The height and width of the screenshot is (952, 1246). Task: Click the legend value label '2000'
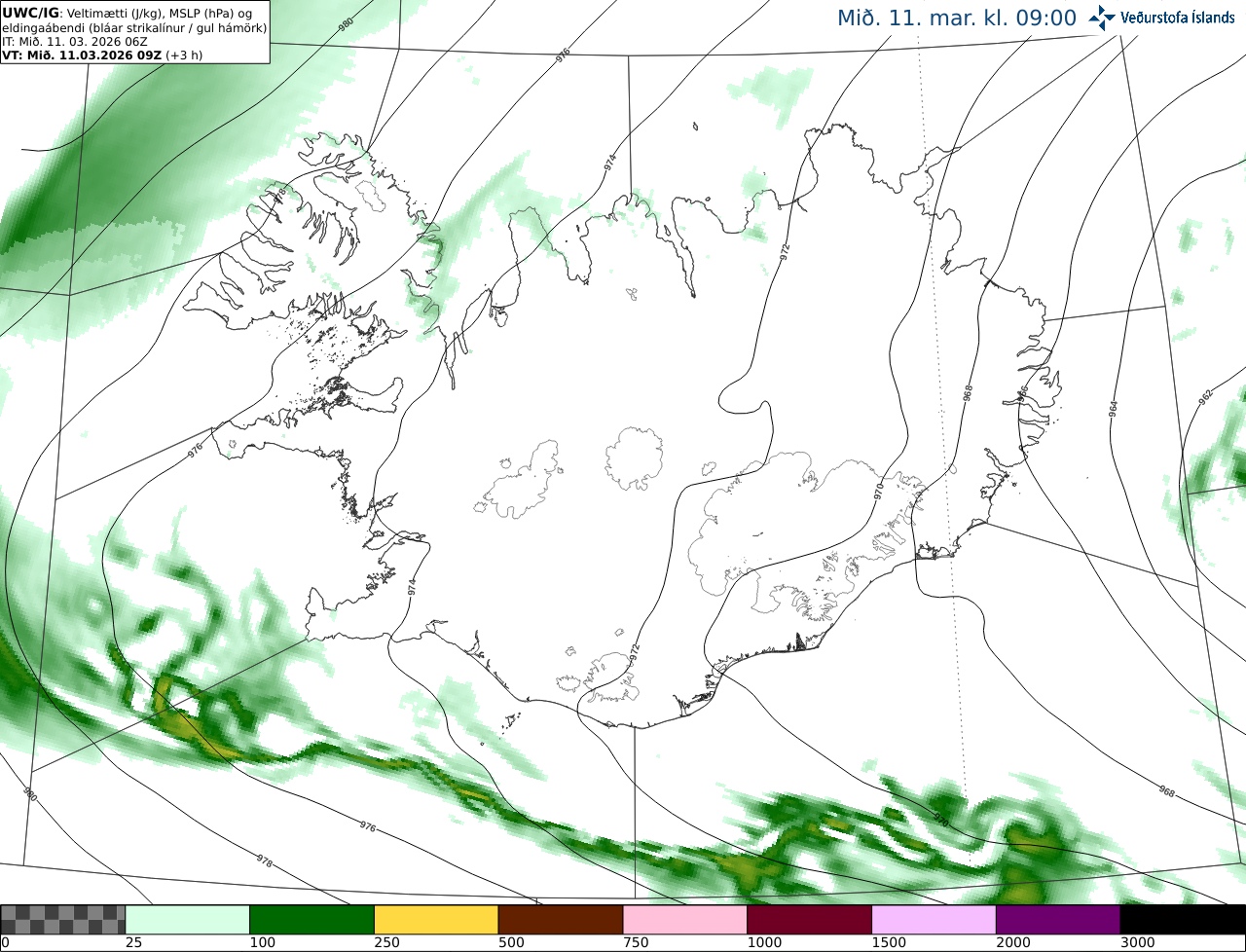[1012, 943]
